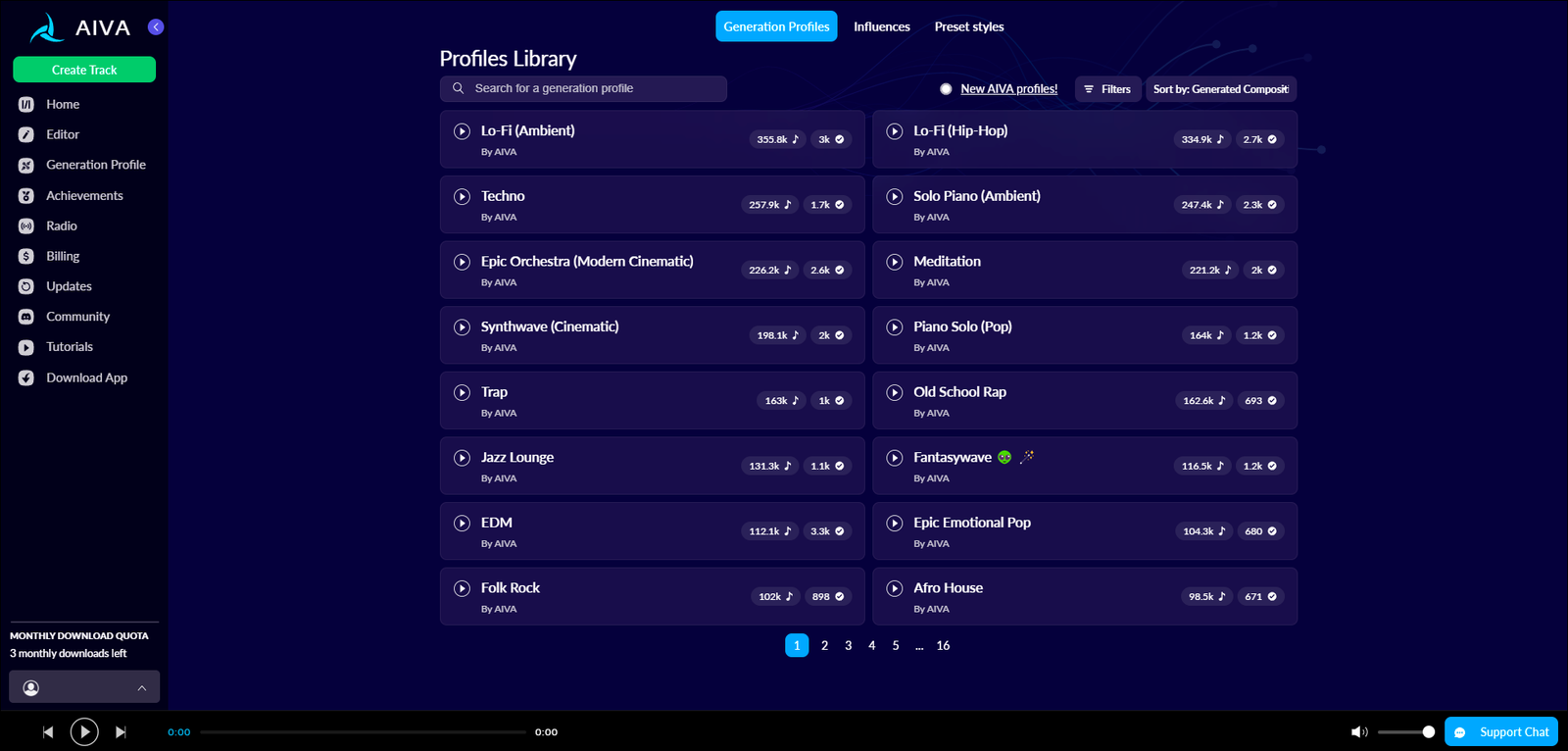Screen dimensions: 1568x751
Task: Click the 3.3k badge on EDM
Action: tap(827, 531)
